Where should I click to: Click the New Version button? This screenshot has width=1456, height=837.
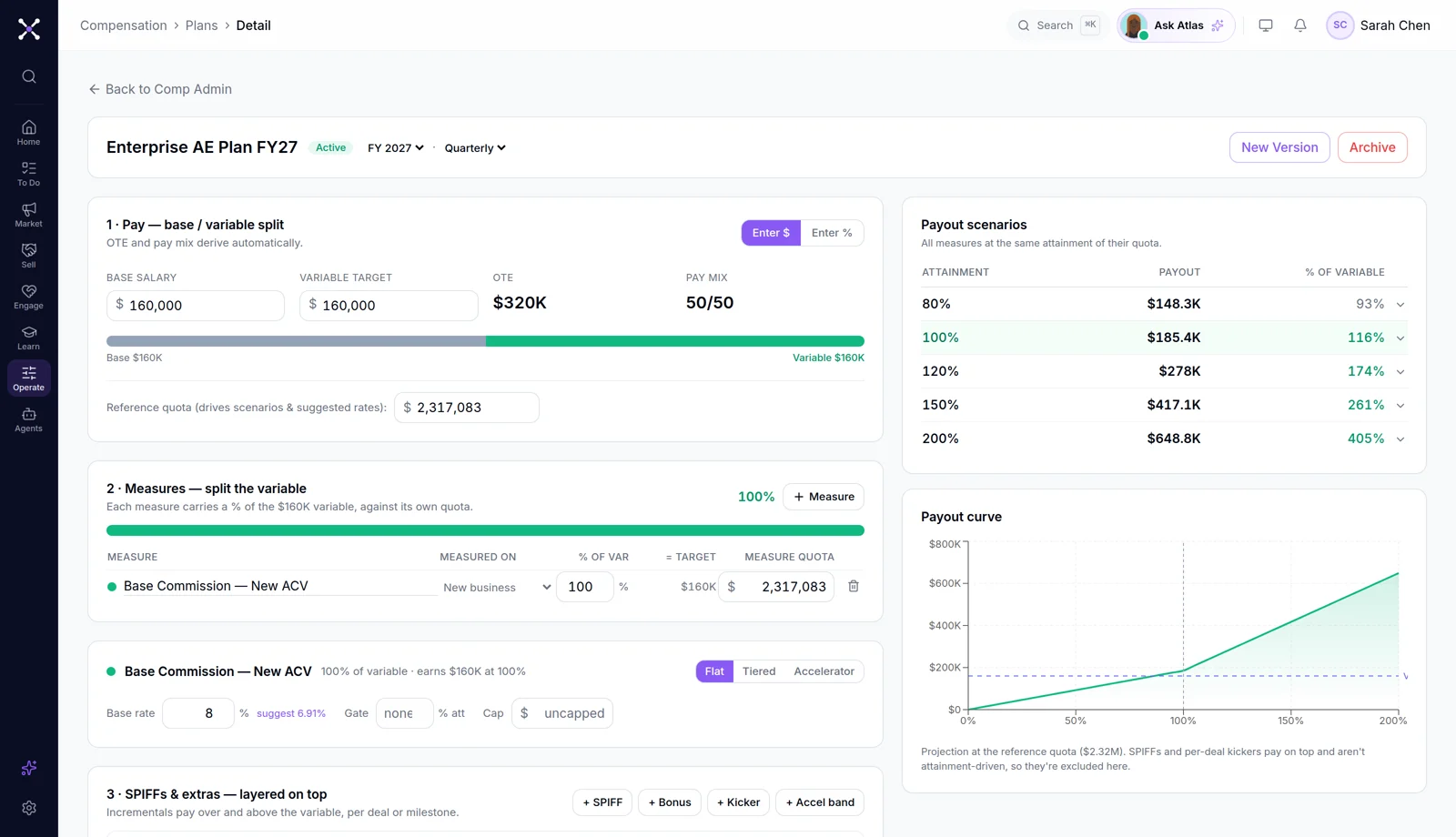point(1279,147)
